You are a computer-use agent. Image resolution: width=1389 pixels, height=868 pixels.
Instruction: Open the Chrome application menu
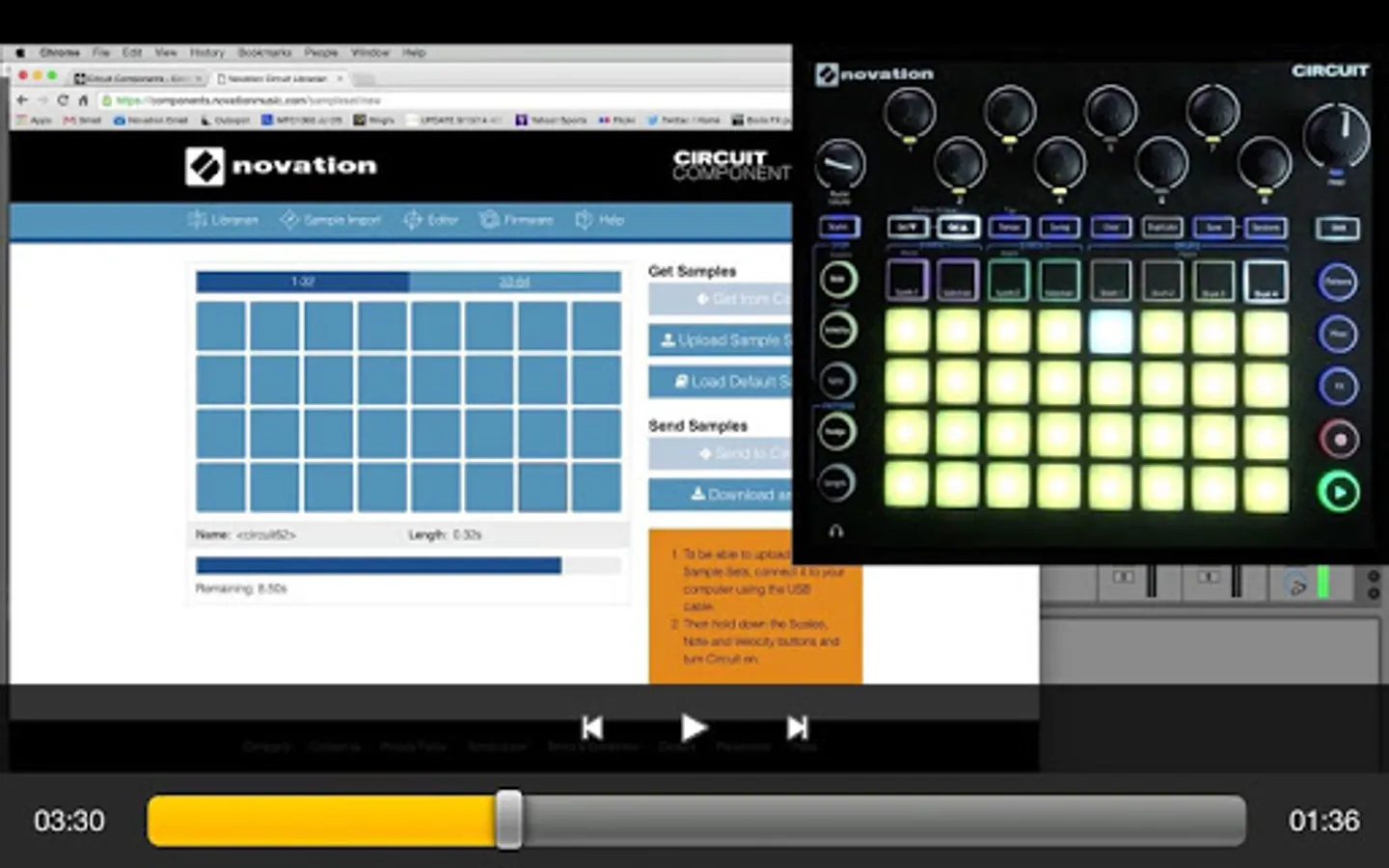coord(60,53)
